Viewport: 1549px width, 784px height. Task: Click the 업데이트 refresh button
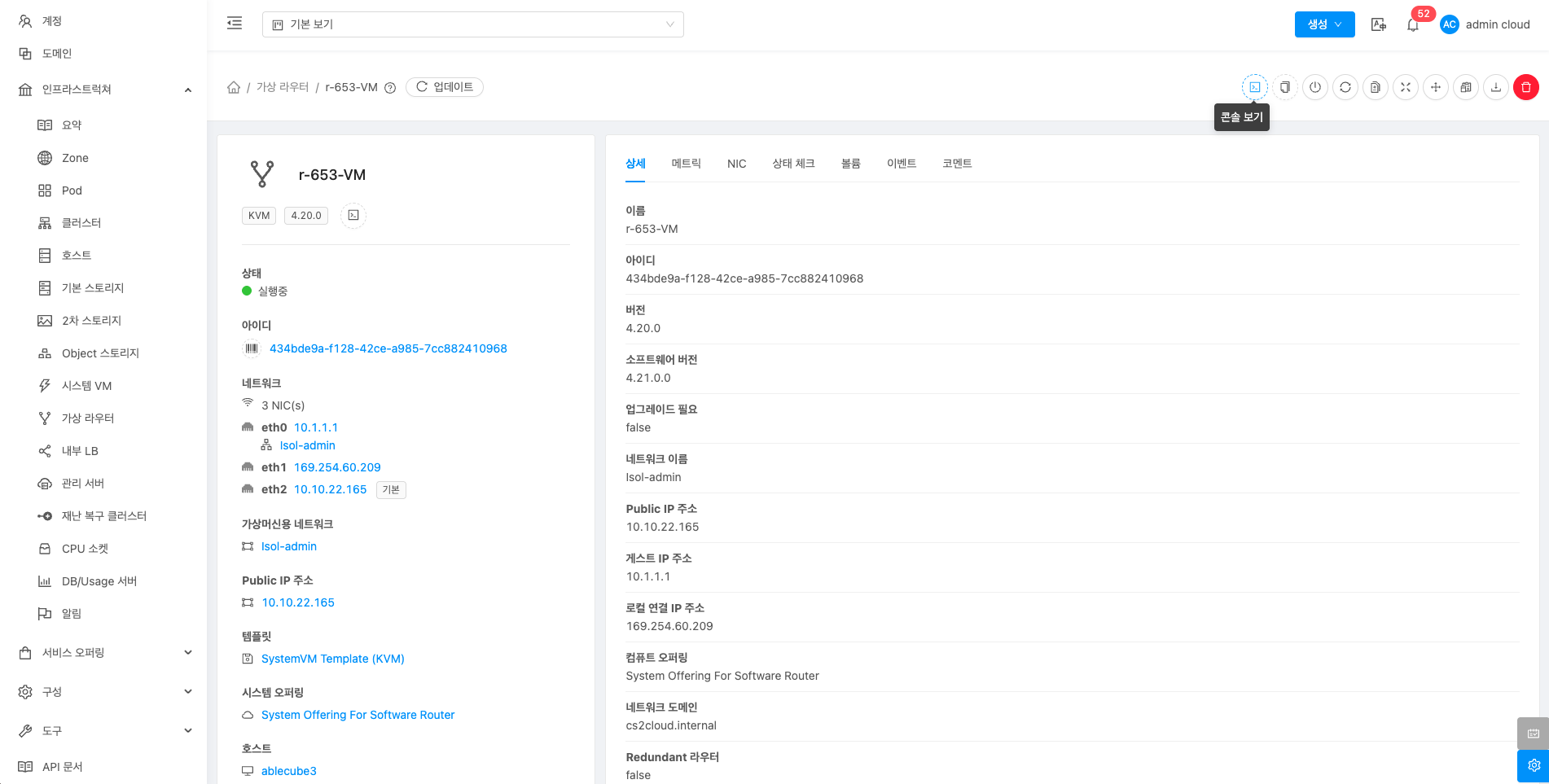click(445, 87)
